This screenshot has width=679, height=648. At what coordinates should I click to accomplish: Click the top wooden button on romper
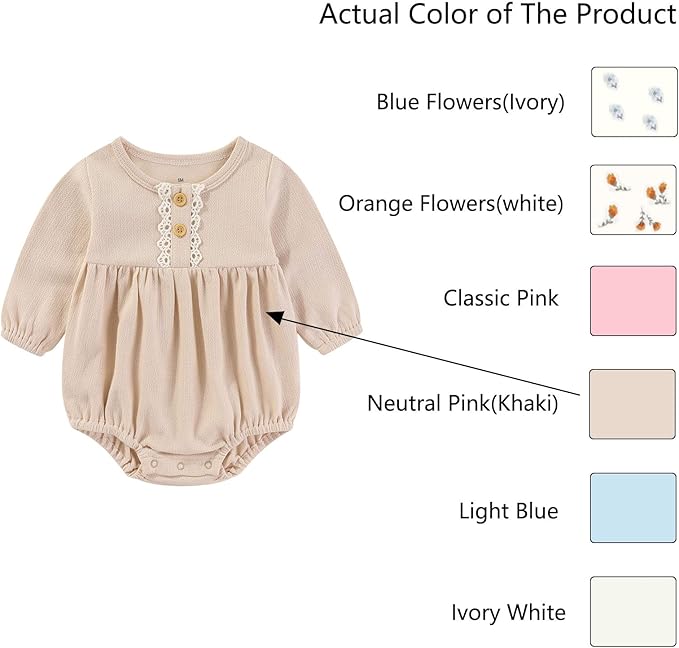click(179, 197)
